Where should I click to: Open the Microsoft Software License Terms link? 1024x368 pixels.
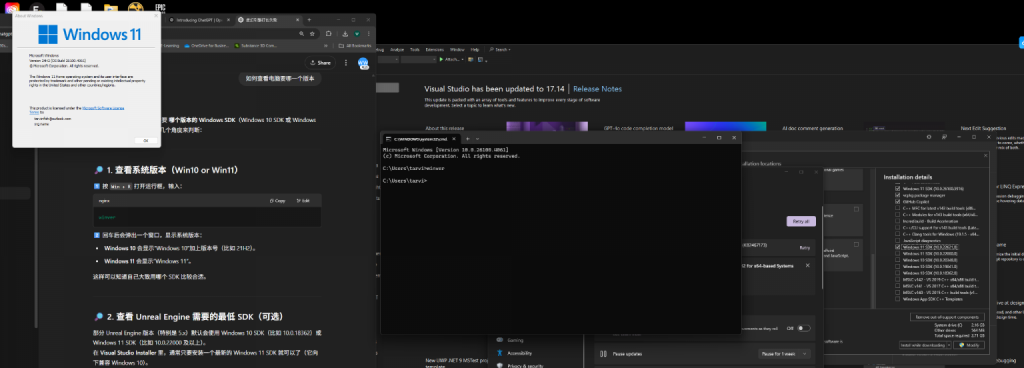[x=103, y=109]
